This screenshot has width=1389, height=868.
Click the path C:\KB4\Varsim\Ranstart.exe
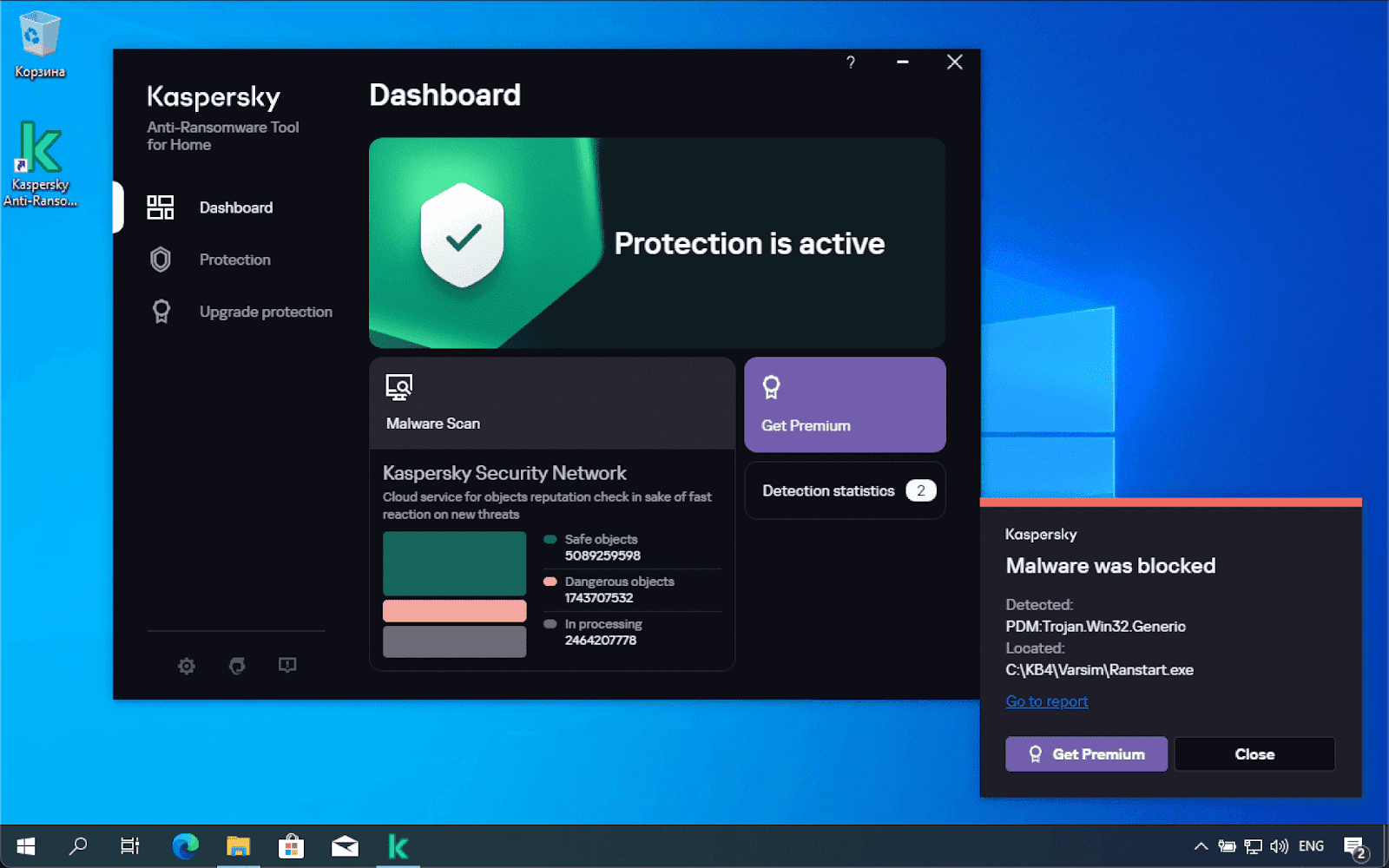1099,670
